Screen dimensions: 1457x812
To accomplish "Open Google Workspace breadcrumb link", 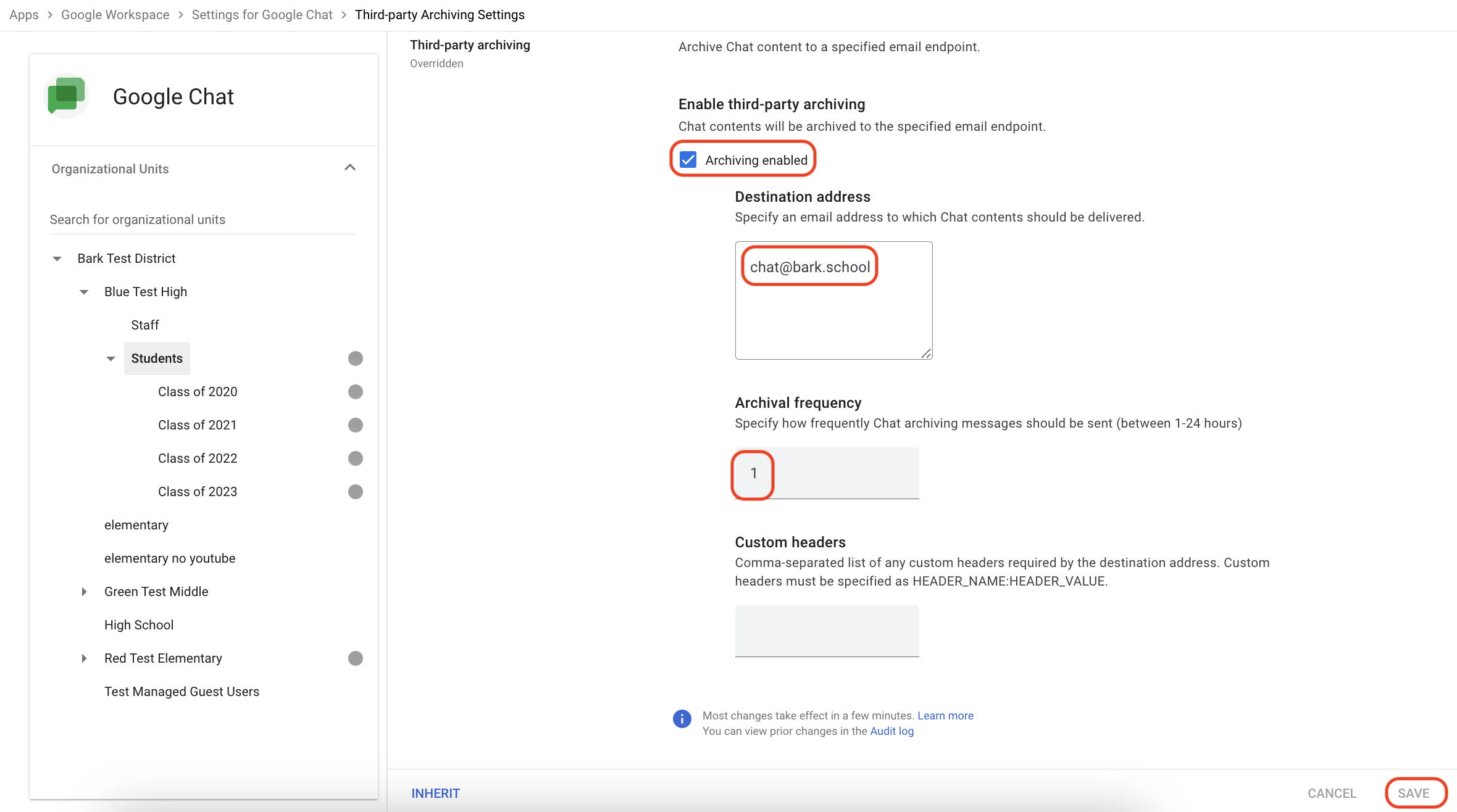I will pos(115,15).
